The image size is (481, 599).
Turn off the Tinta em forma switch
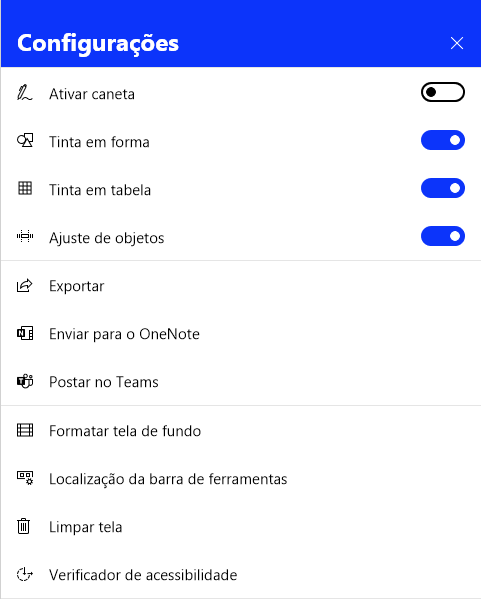coord(443,140)
